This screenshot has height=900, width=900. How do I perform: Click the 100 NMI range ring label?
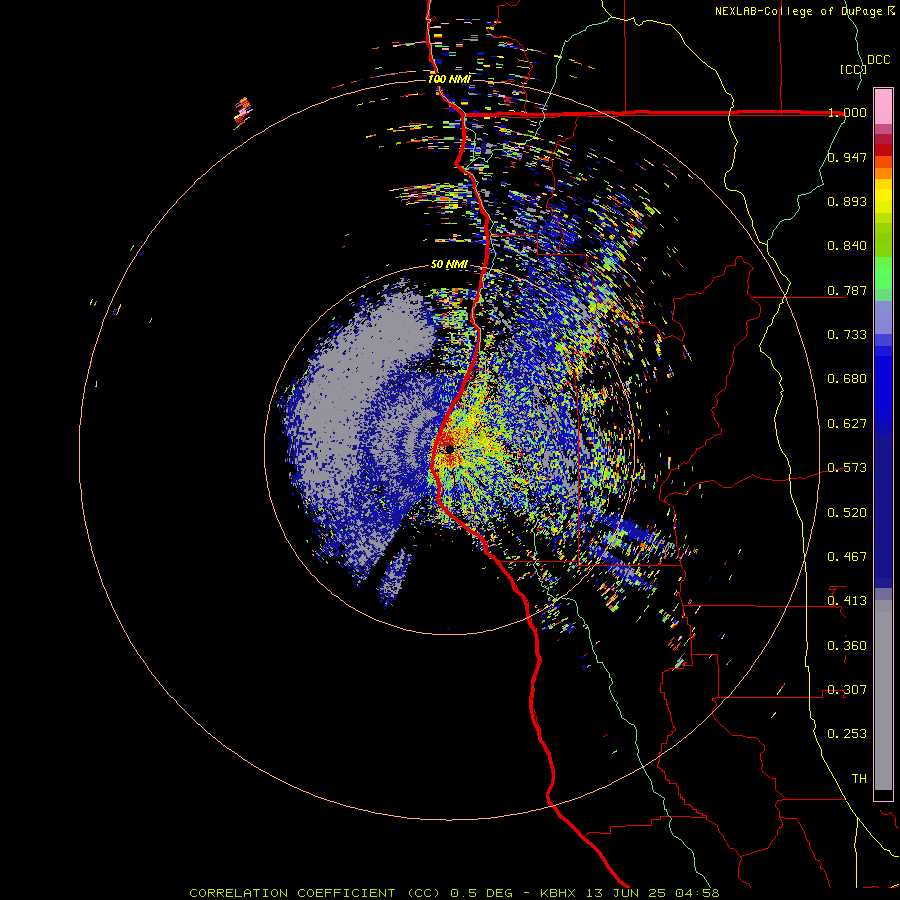pyautogui.click(x=449, y=79)
